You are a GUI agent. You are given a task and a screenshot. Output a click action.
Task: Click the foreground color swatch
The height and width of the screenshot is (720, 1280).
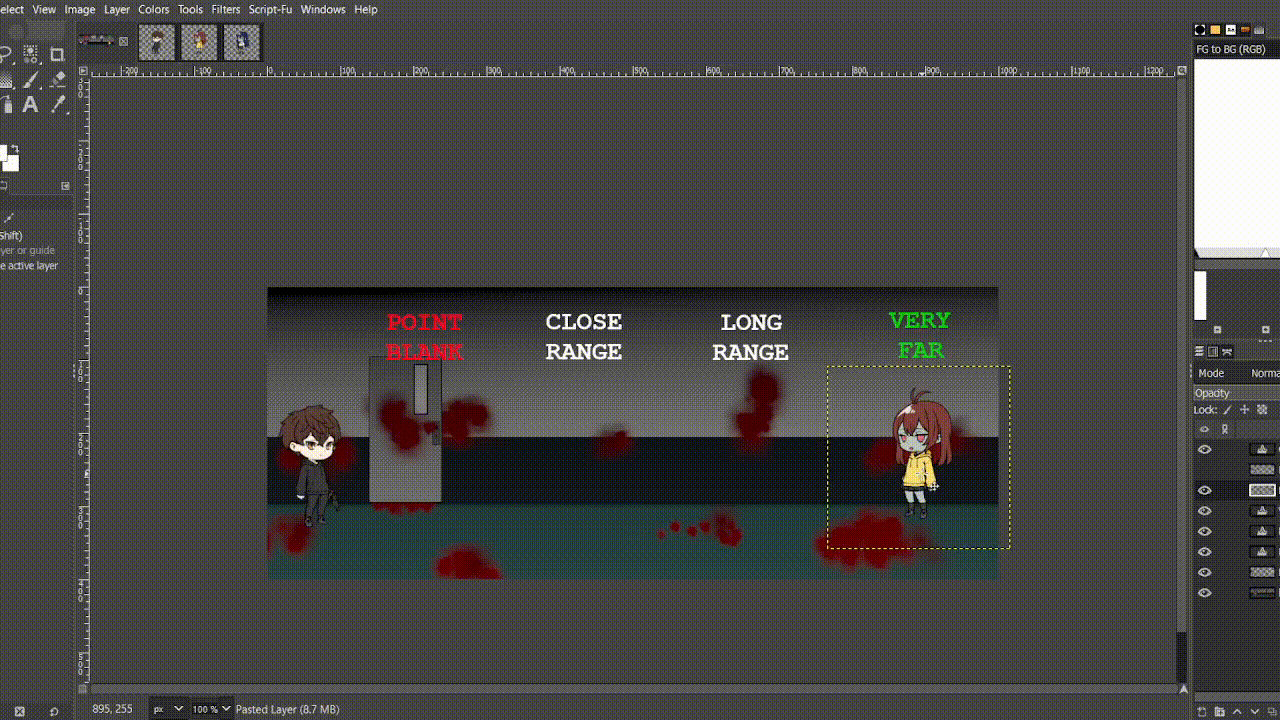pos(3,153)
